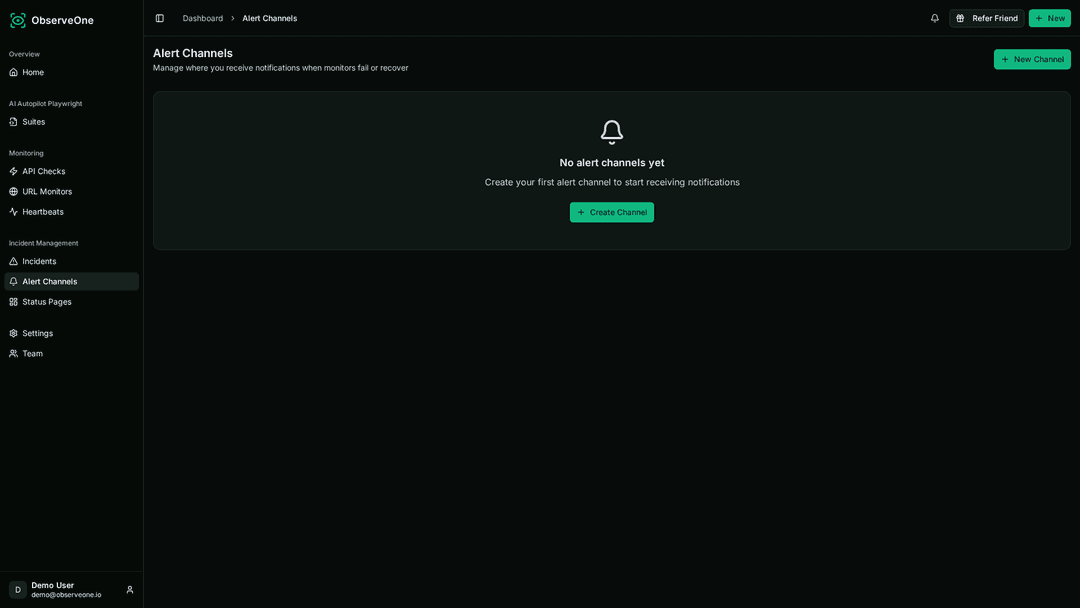The width and height of the screenshot is (1080, 608).
Task: Click the Create Channel button
Action: [x=612, y=212]
